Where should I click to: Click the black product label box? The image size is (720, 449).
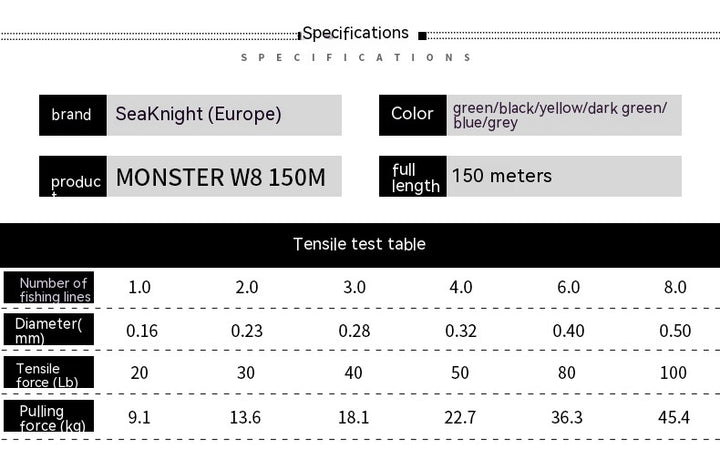(x=72, y=177)
